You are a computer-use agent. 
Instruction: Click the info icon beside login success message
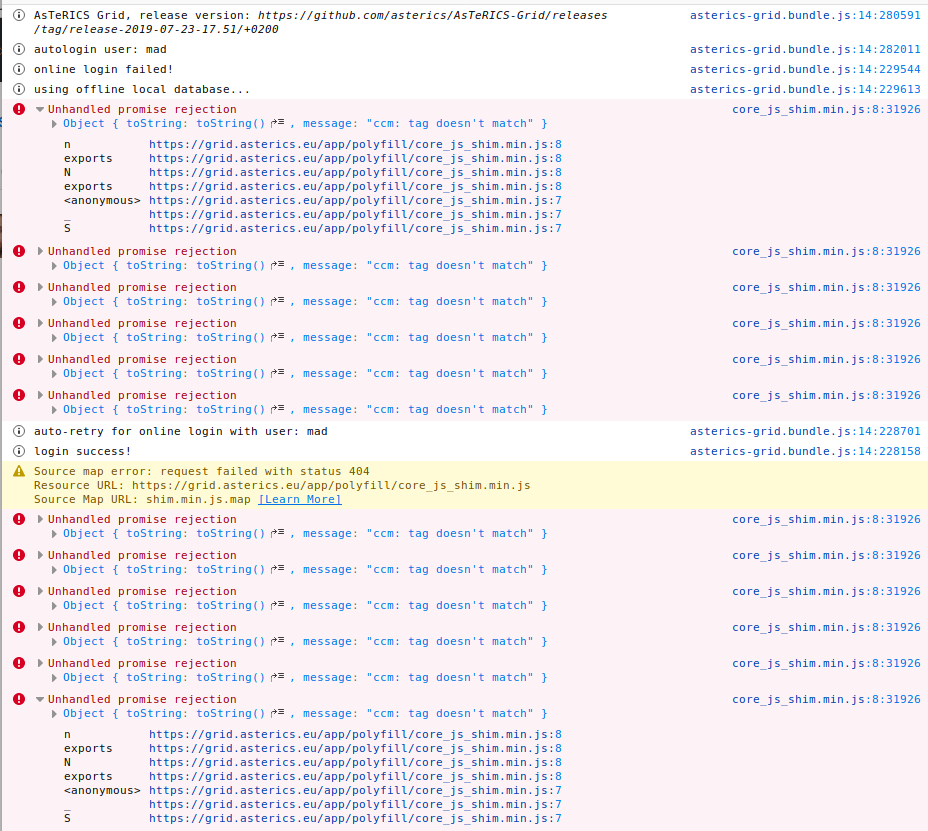click(x=18, y=451)
